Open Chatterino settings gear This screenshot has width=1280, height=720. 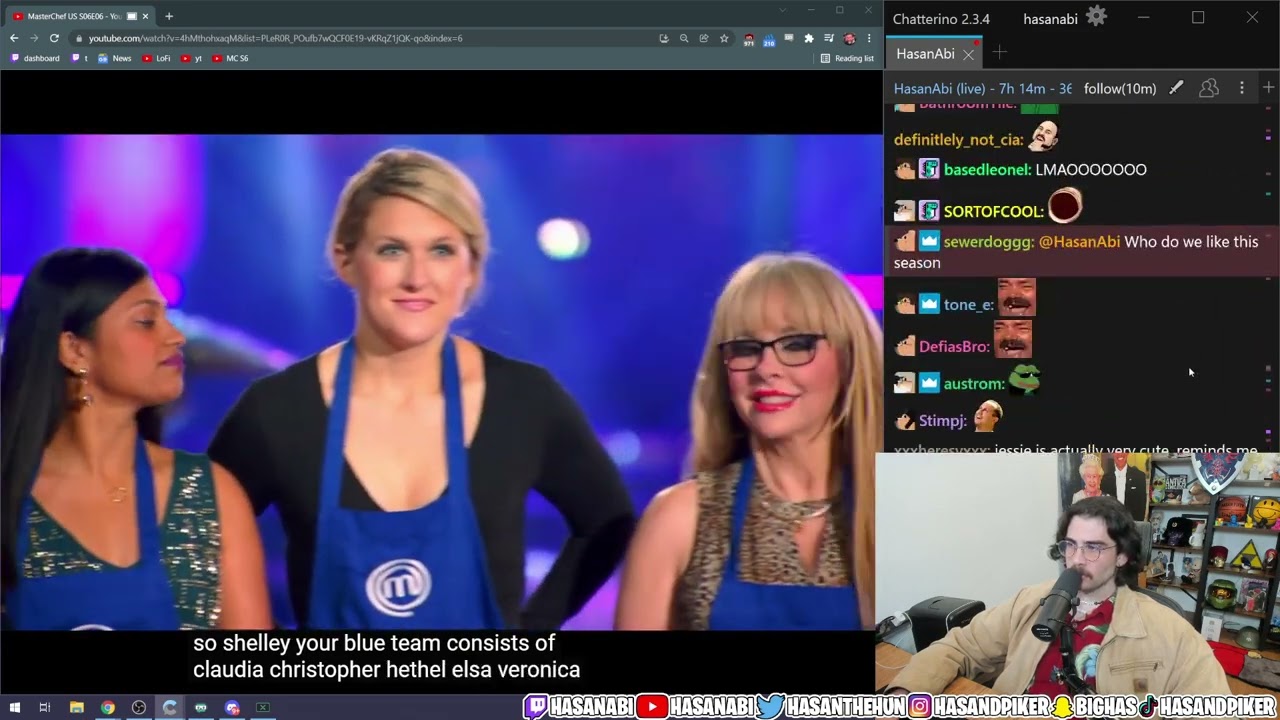point(1097,17)
